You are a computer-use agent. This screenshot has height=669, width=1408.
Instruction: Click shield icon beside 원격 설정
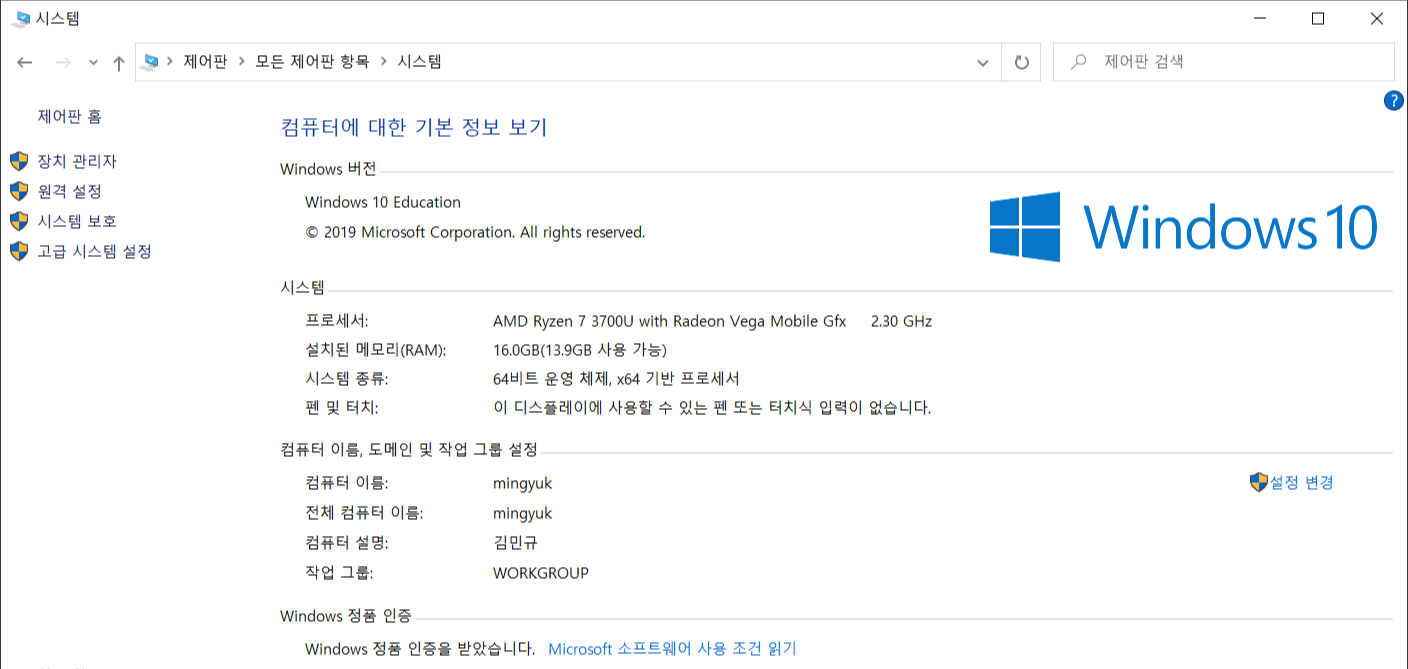pyautogui.click(x=19, y=191)
